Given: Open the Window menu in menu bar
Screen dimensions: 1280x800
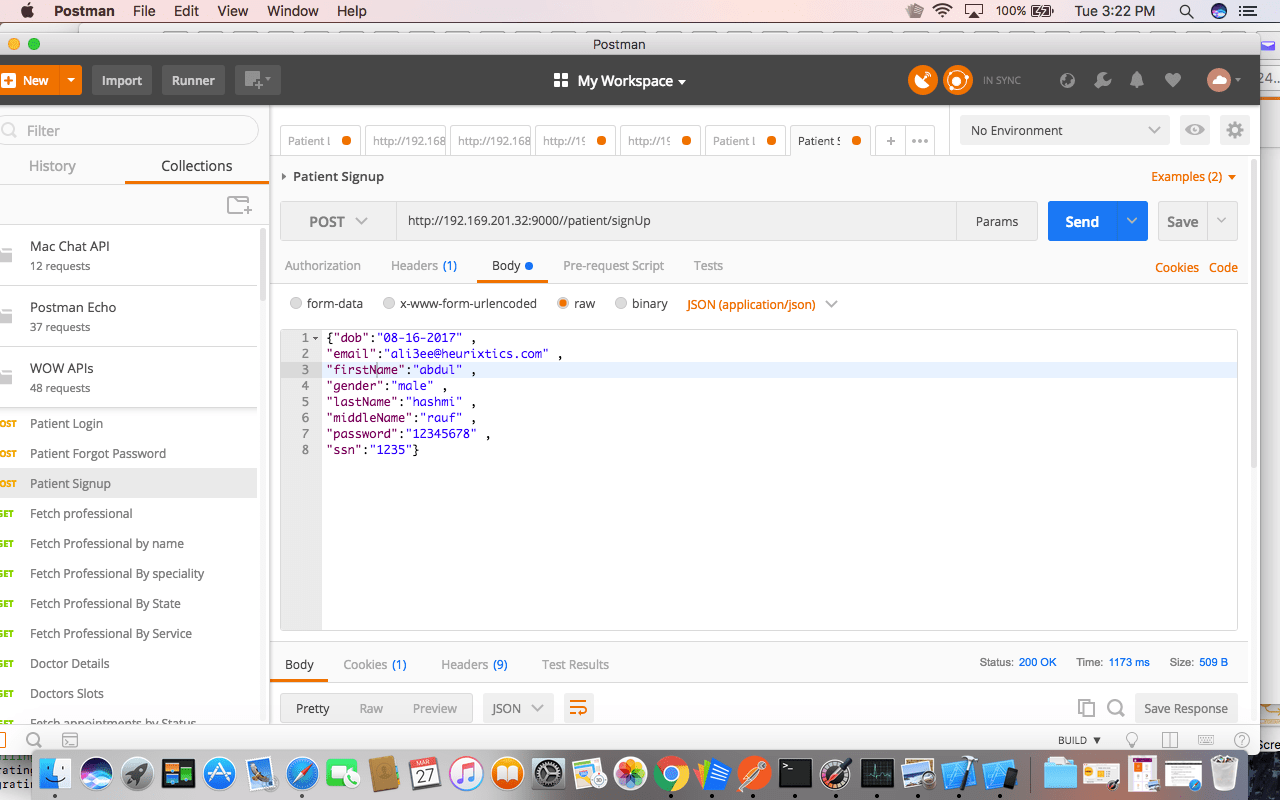Looking at the screenshot, I should 293,11.
